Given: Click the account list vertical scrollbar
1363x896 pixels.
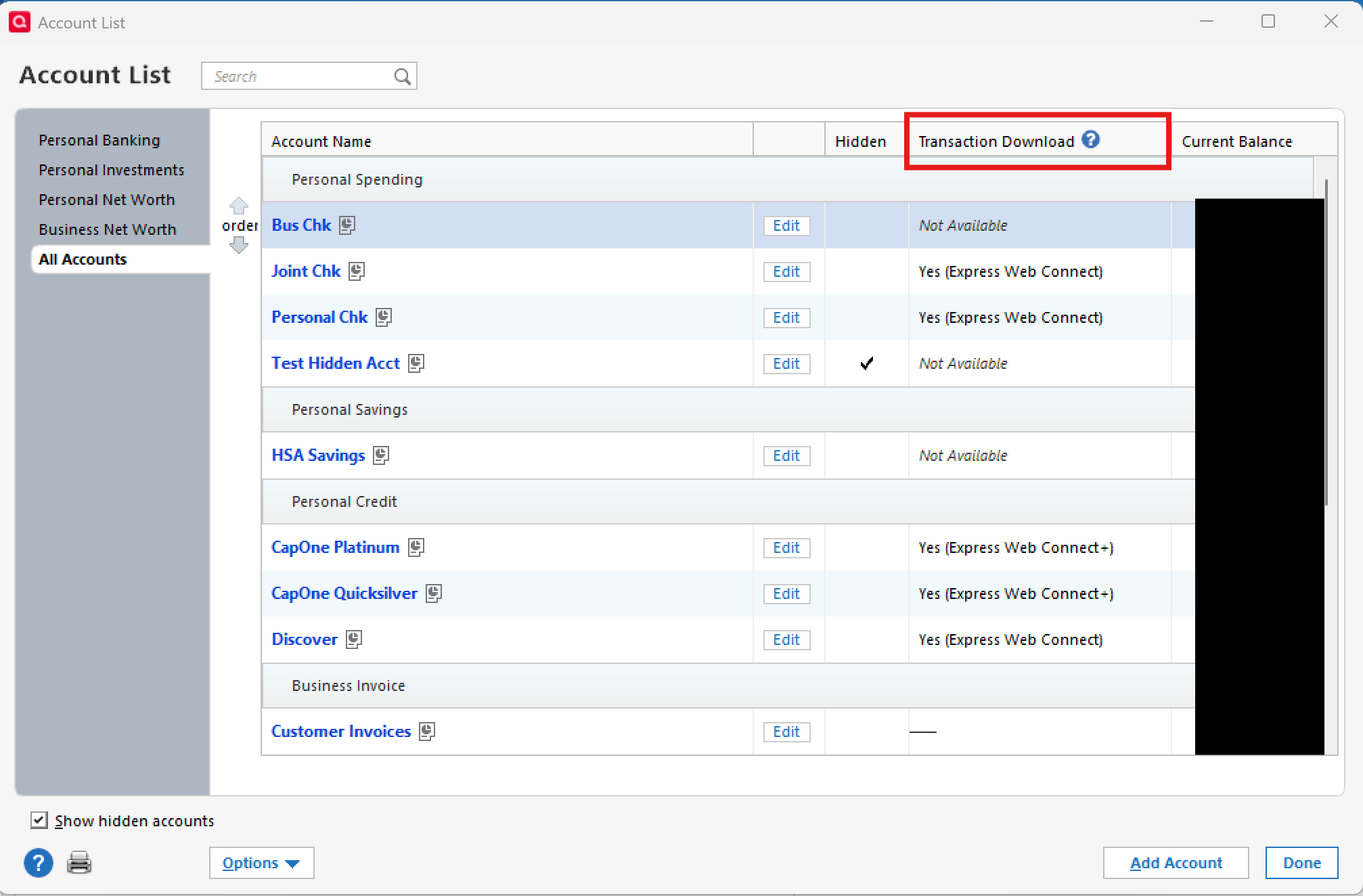Looking at the screenshot, I should click(x=1326, y=342).
